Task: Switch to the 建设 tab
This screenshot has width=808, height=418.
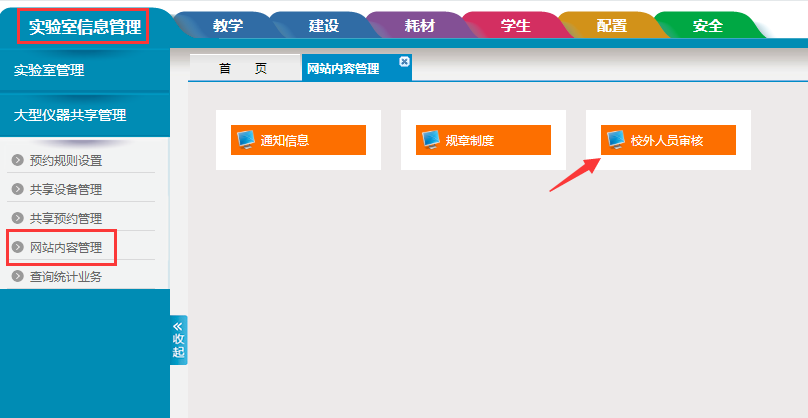Action: [x=324, y=26]
